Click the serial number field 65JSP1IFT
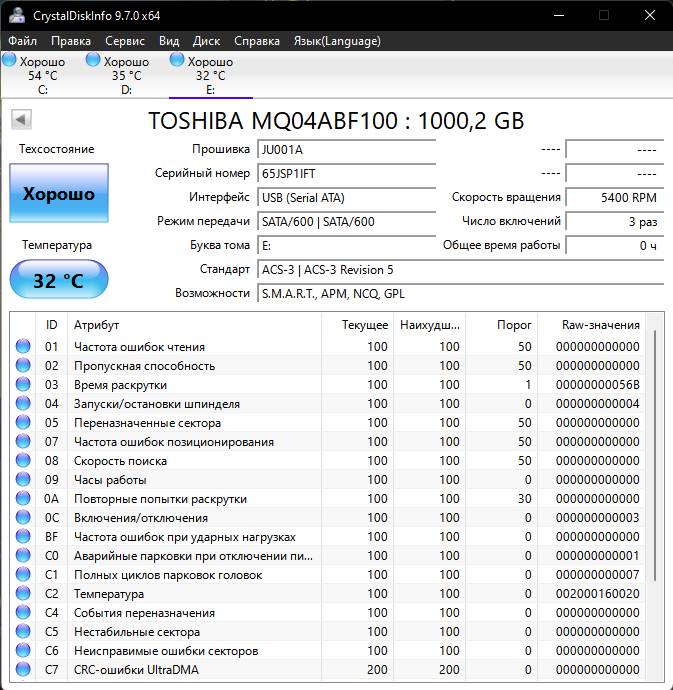673x690 pixels. coord(346,173)
